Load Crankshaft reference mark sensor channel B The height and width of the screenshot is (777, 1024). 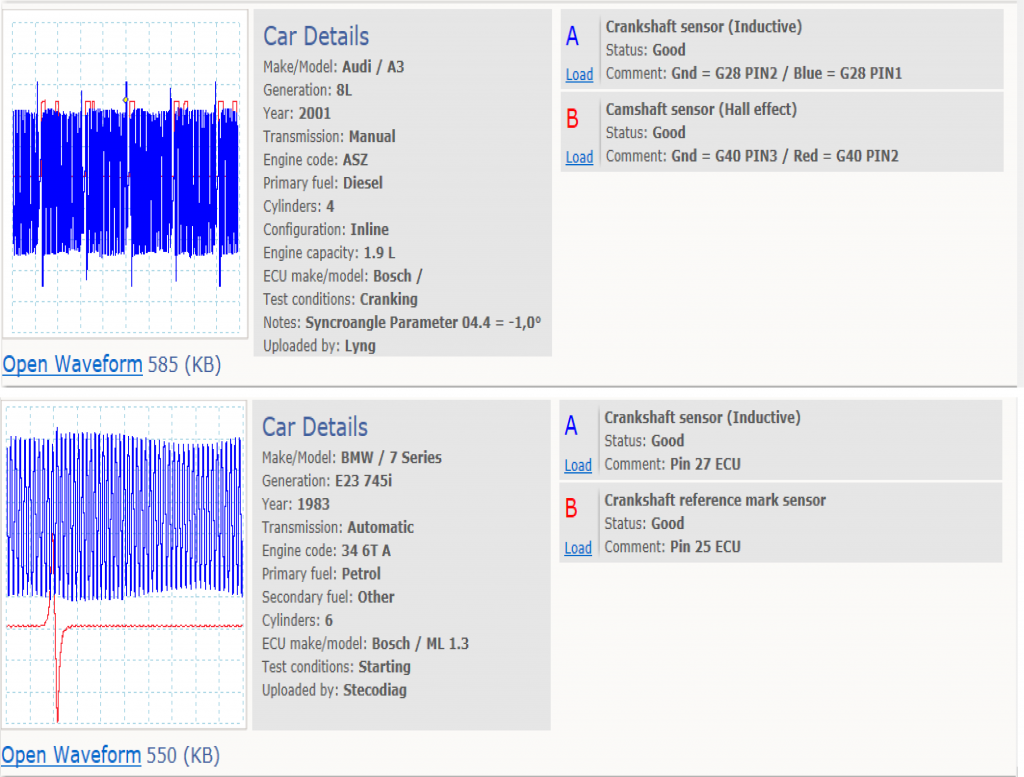[578, 548]
